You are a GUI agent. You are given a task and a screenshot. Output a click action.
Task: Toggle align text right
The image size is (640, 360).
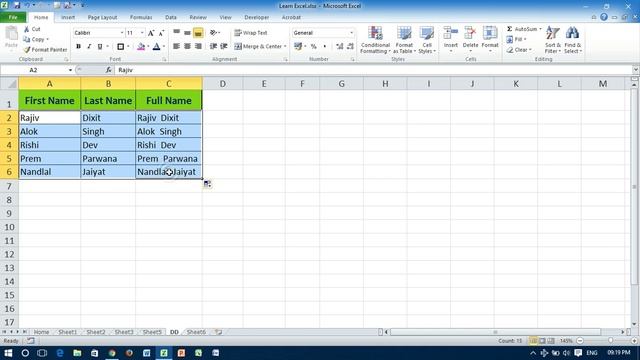pos(198,47)
